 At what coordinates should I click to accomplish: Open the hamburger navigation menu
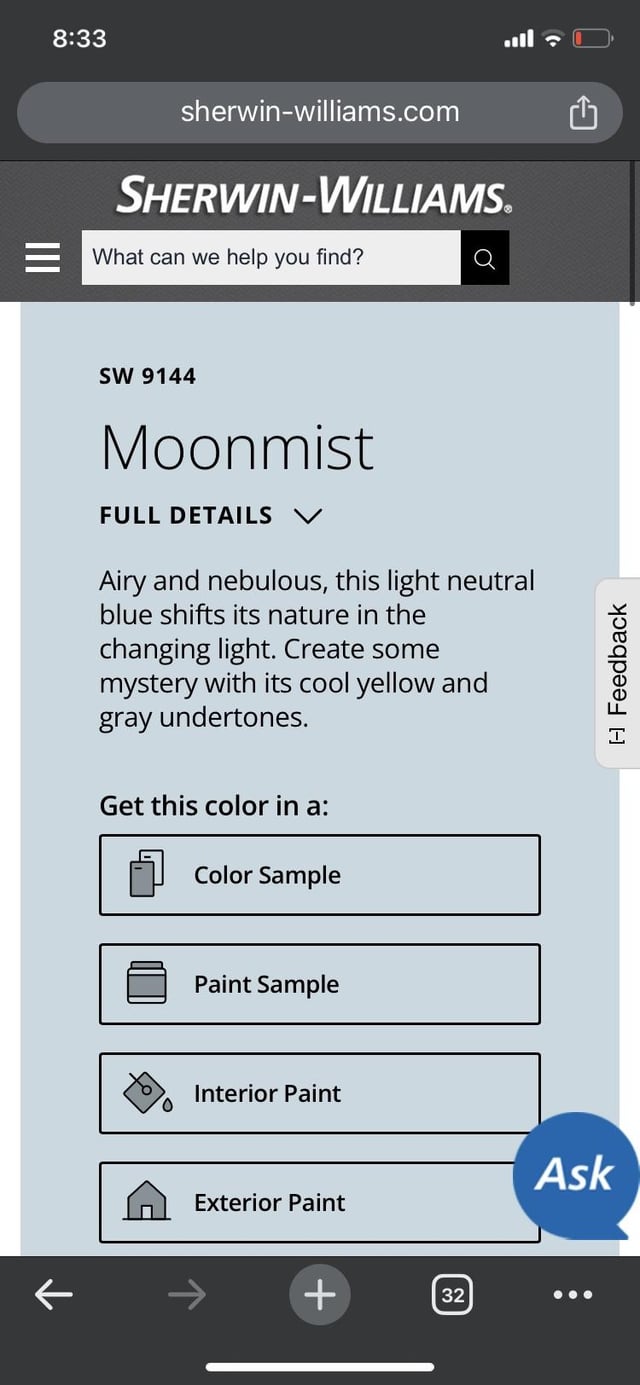pyautogui.click(x=43, y=258)
